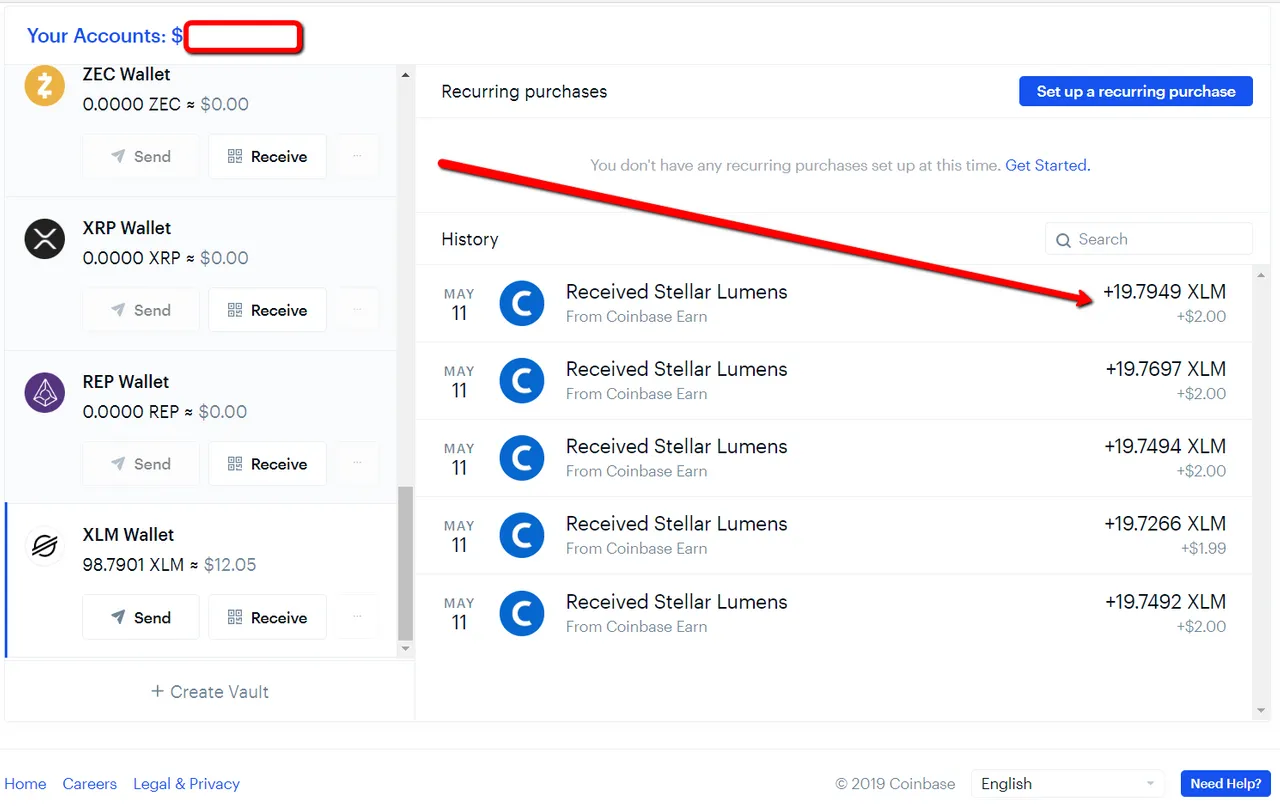Send from the REP Wallet
Screen dimensions: 1280x808
pos(141,464)
